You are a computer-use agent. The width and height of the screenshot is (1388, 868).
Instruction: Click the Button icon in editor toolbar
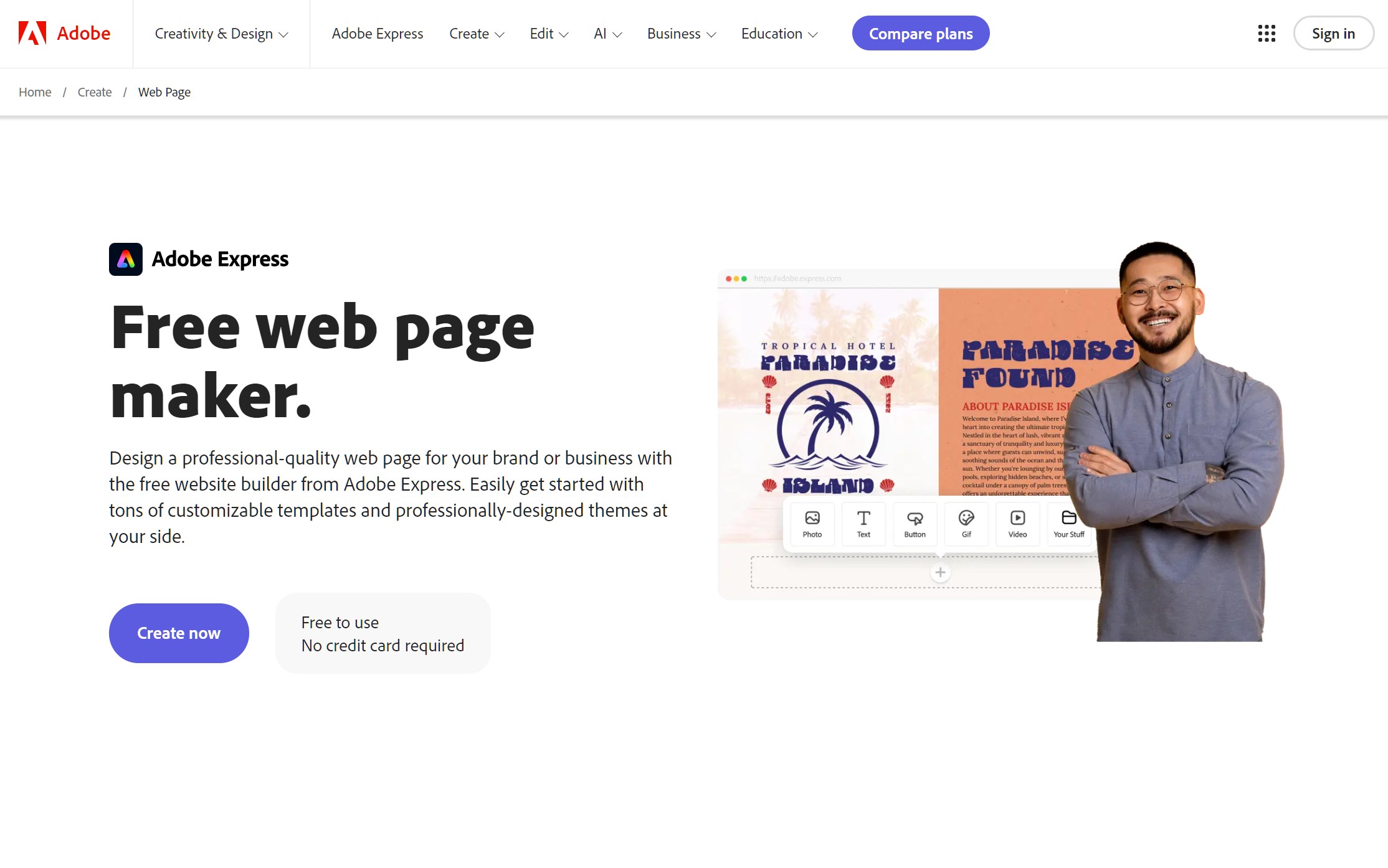(914, 520)
